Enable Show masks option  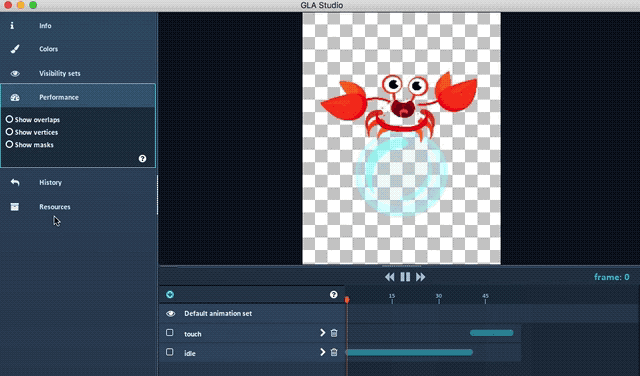pyautogui.click(x=9, y=144)
